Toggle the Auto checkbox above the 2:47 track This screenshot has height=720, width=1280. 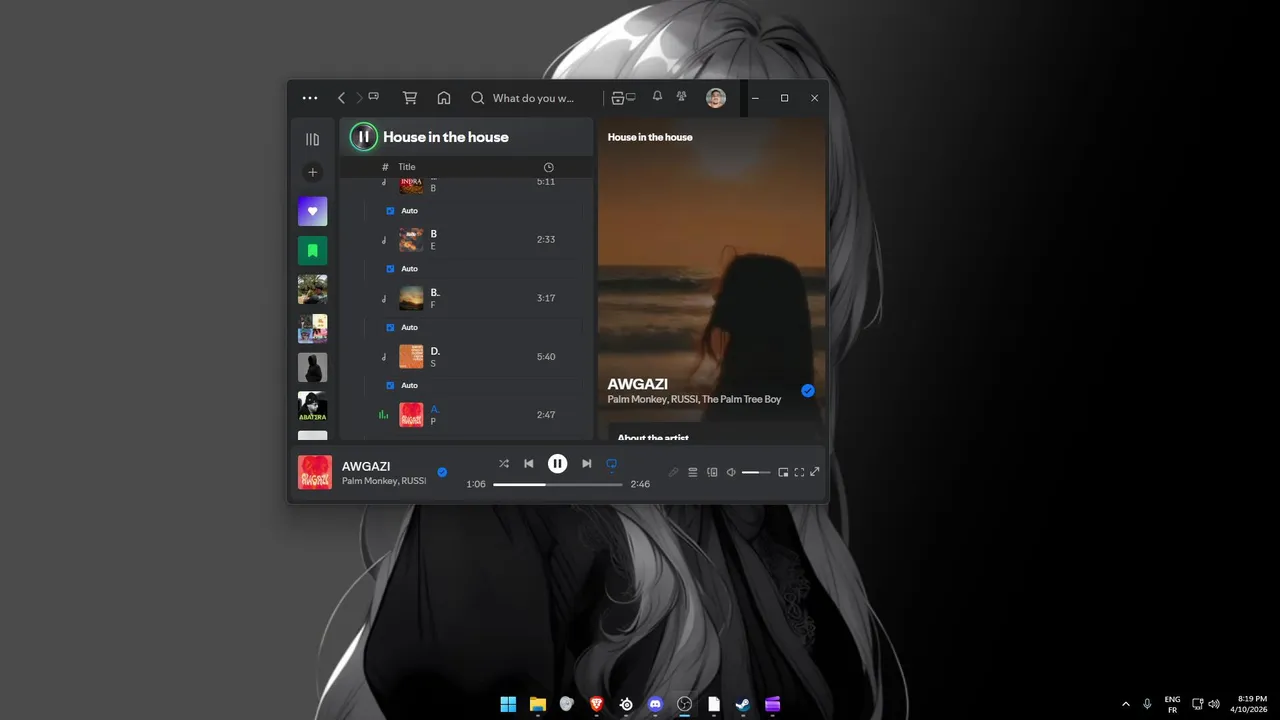[391, 385]
